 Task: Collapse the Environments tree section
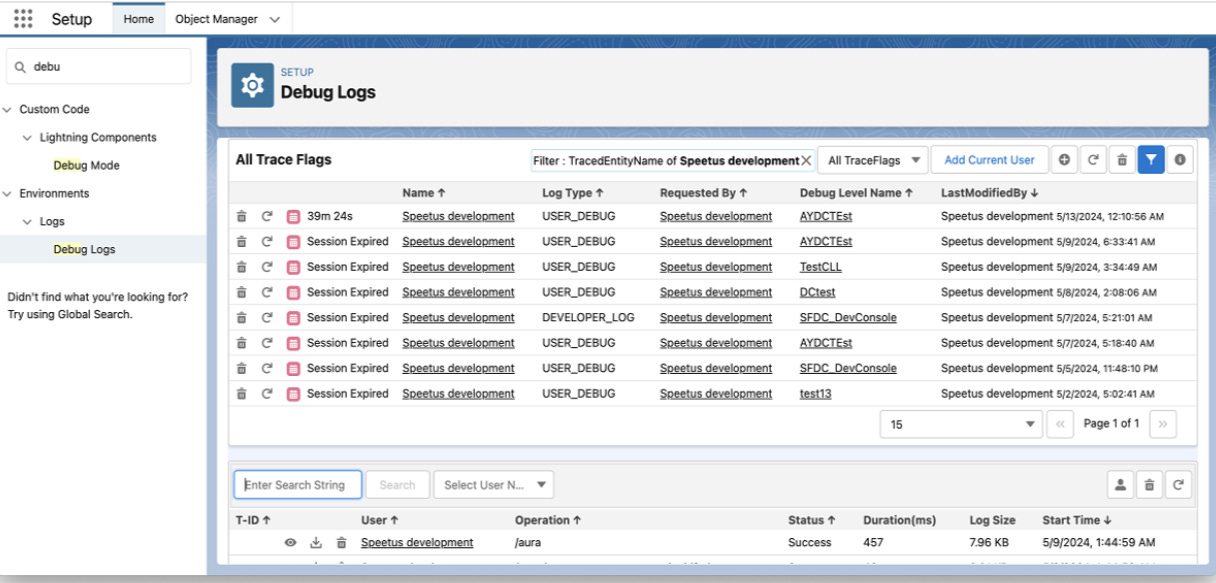(8, 194)
